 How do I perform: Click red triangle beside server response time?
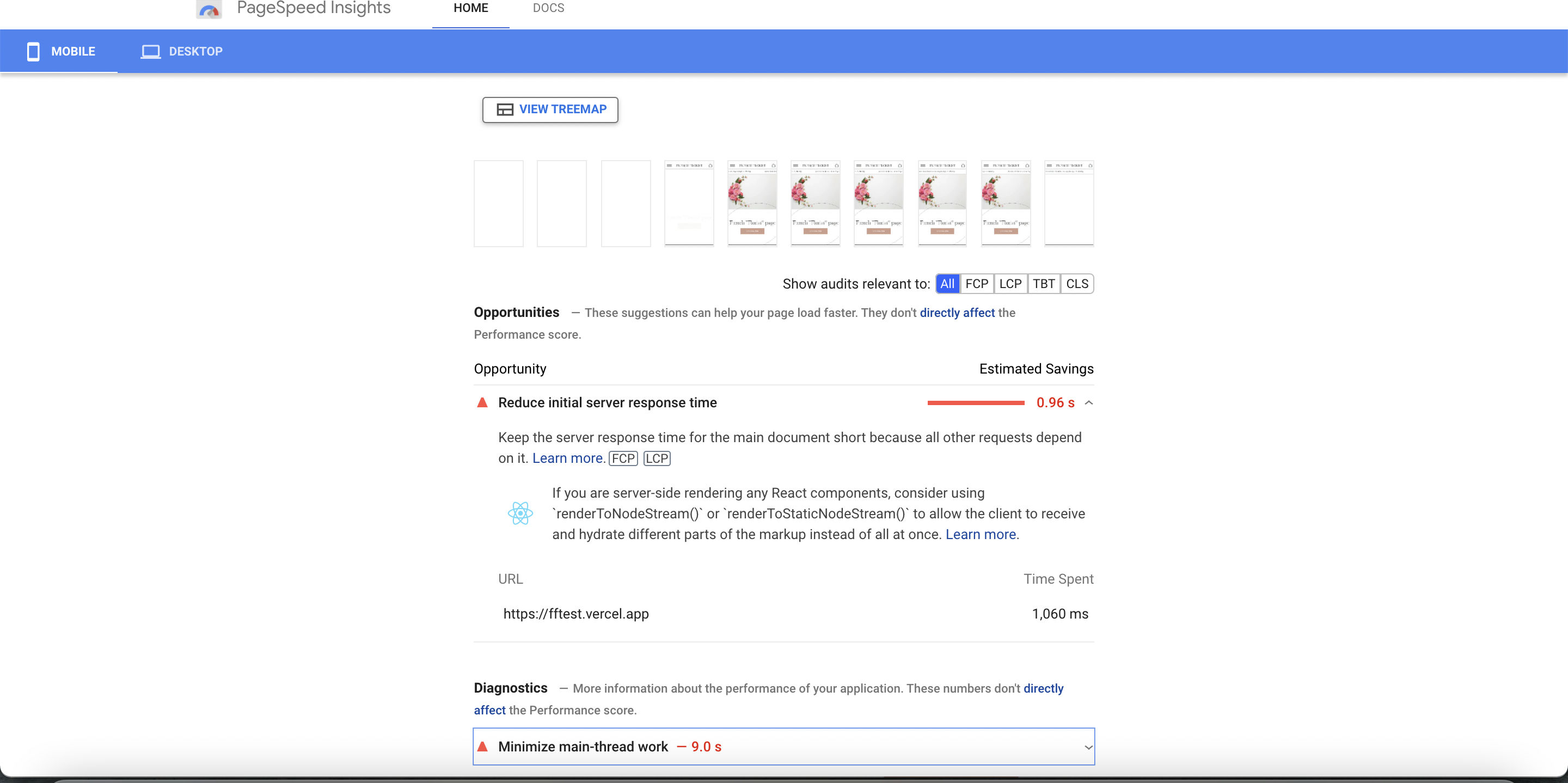coord(482,402)
